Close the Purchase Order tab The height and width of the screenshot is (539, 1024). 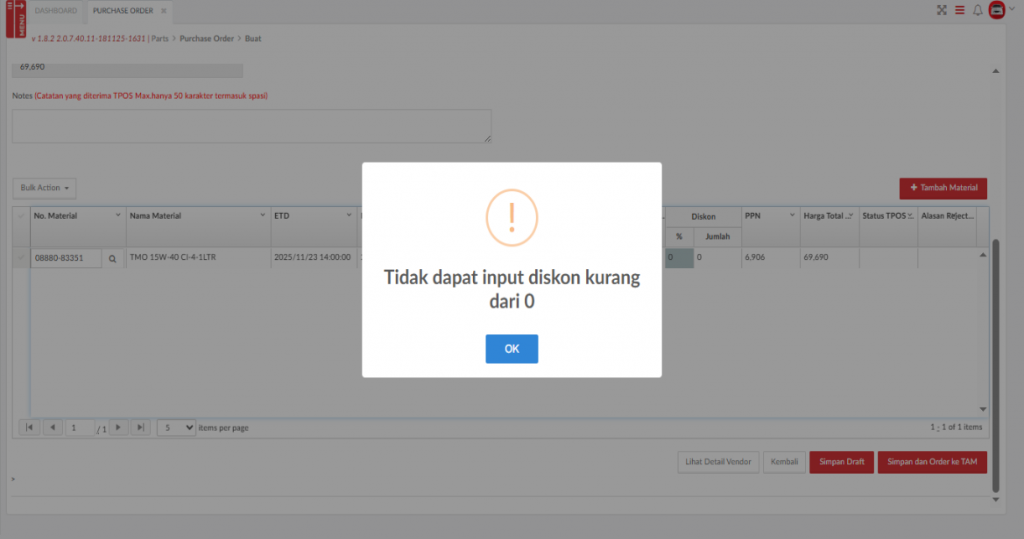click(164, 11)
